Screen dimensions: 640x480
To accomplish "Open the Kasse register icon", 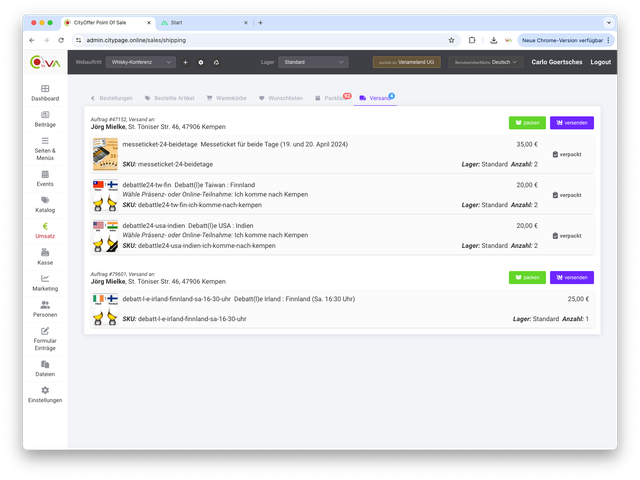I will [x=45, y=252].
